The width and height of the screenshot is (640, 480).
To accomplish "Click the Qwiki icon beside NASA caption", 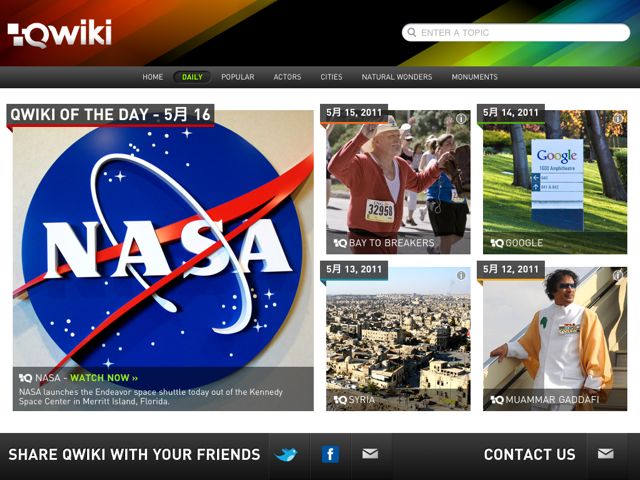I will (25, 378).
